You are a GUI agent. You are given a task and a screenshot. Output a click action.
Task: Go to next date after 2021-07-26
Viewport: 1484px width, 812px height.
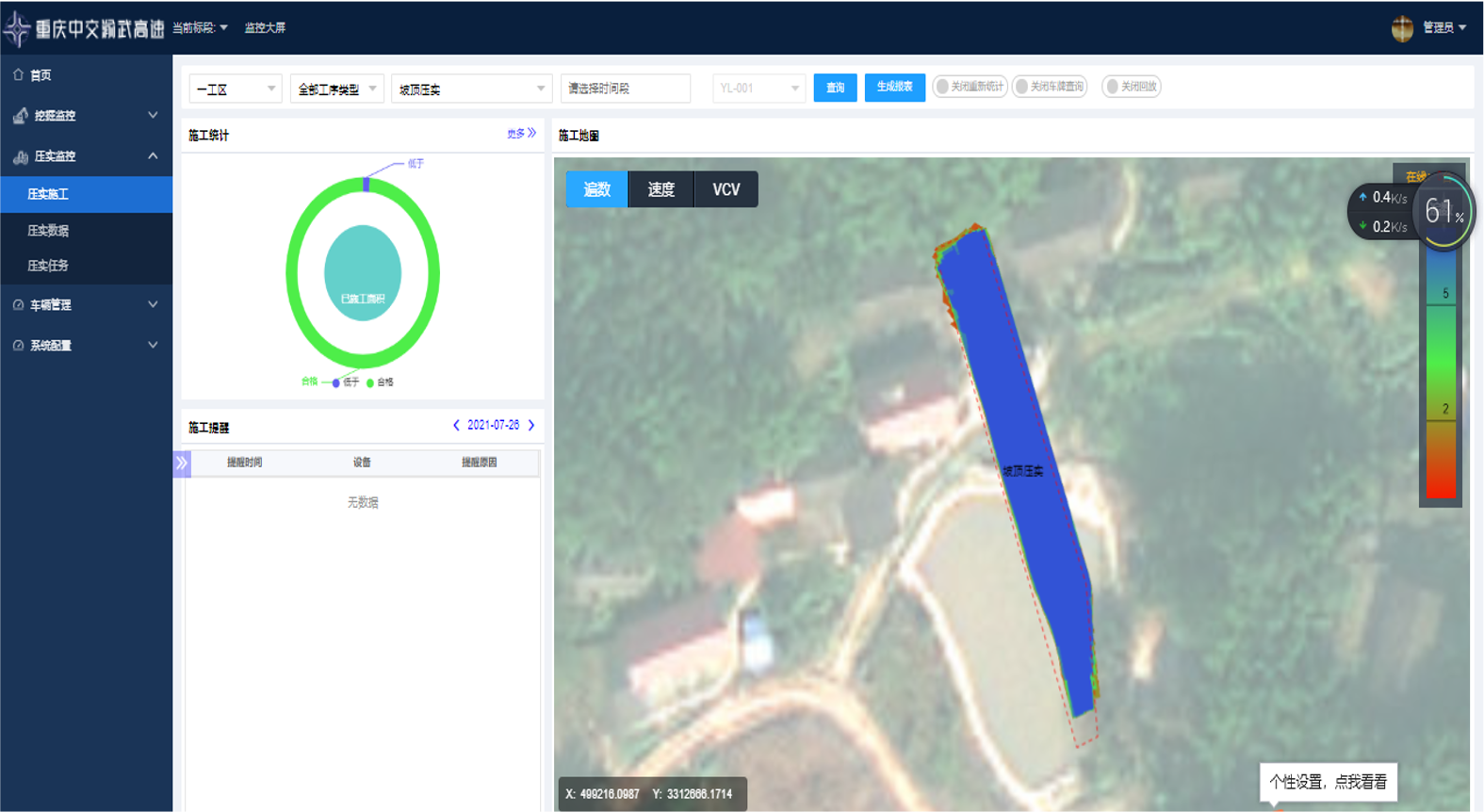pos(531,426)
